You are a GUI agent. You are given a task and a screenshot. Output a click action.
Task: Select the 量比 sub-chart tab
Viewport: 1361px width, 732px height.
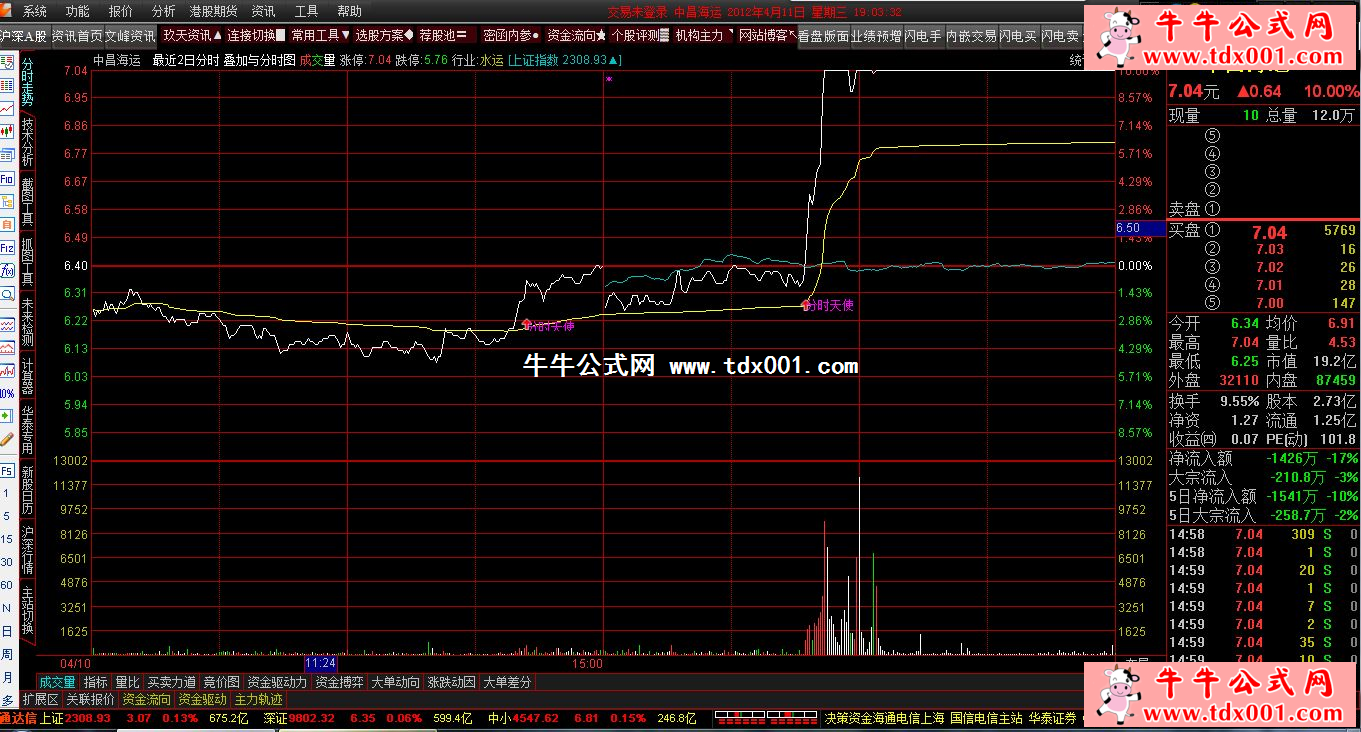point(127,682)
